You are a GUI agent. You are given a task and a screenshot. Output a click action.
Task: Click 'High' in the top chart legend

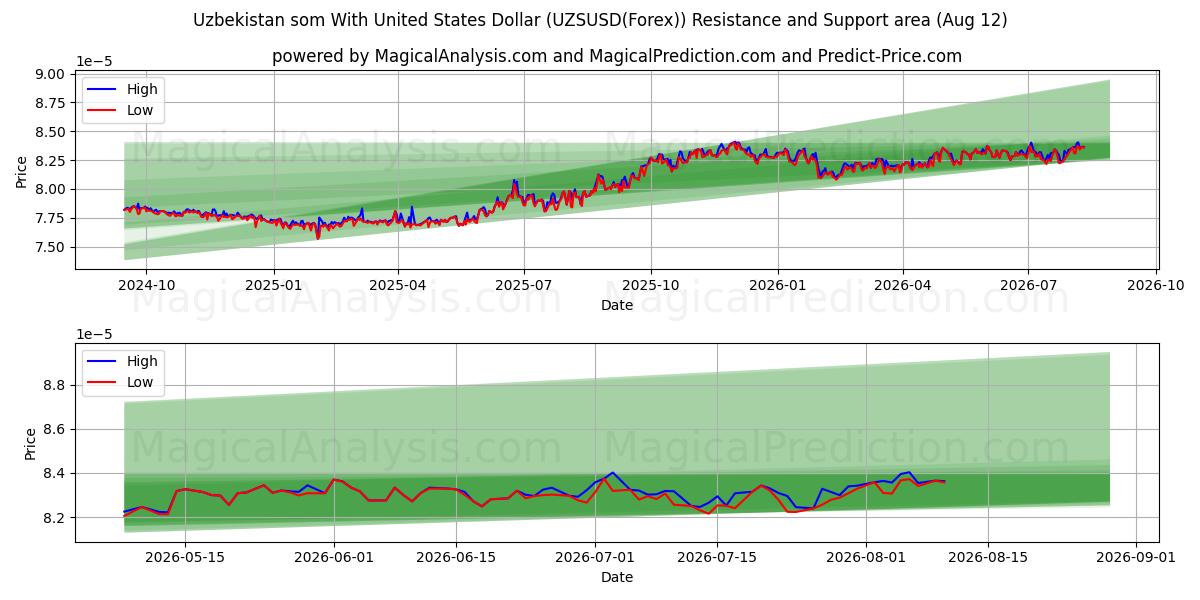click(x=142, y=89)
